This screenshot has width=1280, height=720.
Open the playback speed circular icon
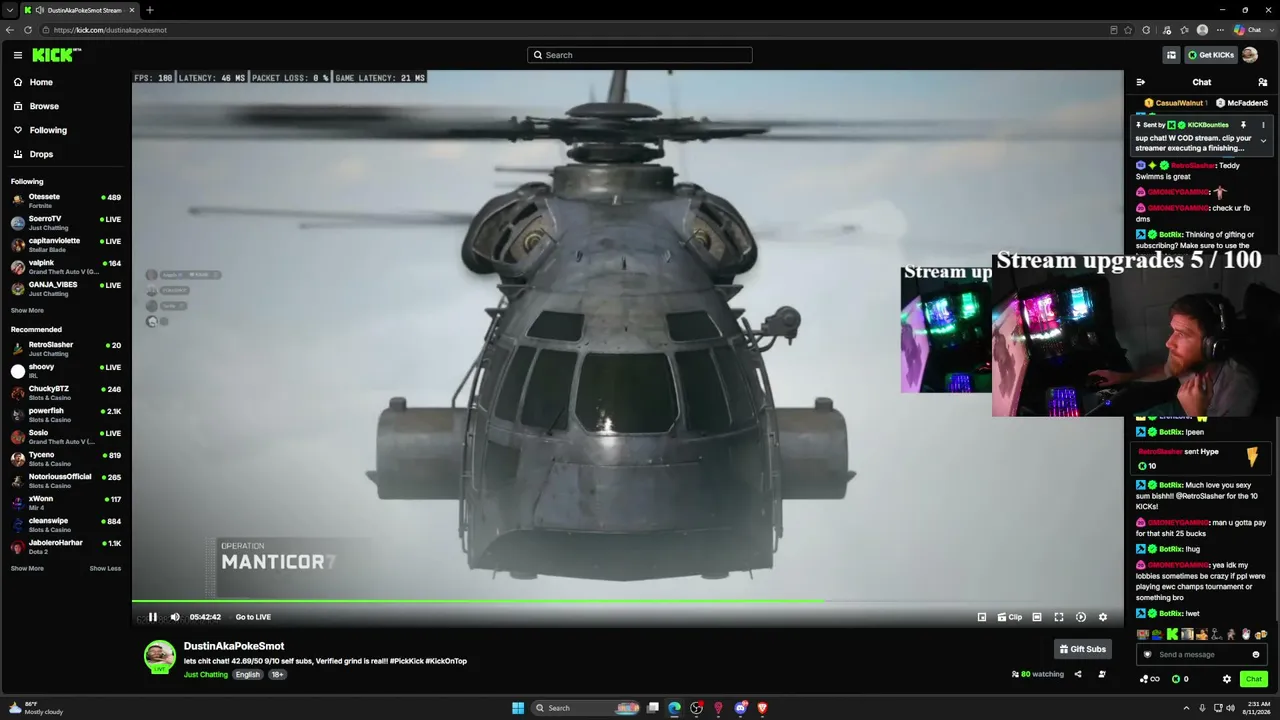(1081, 617)
